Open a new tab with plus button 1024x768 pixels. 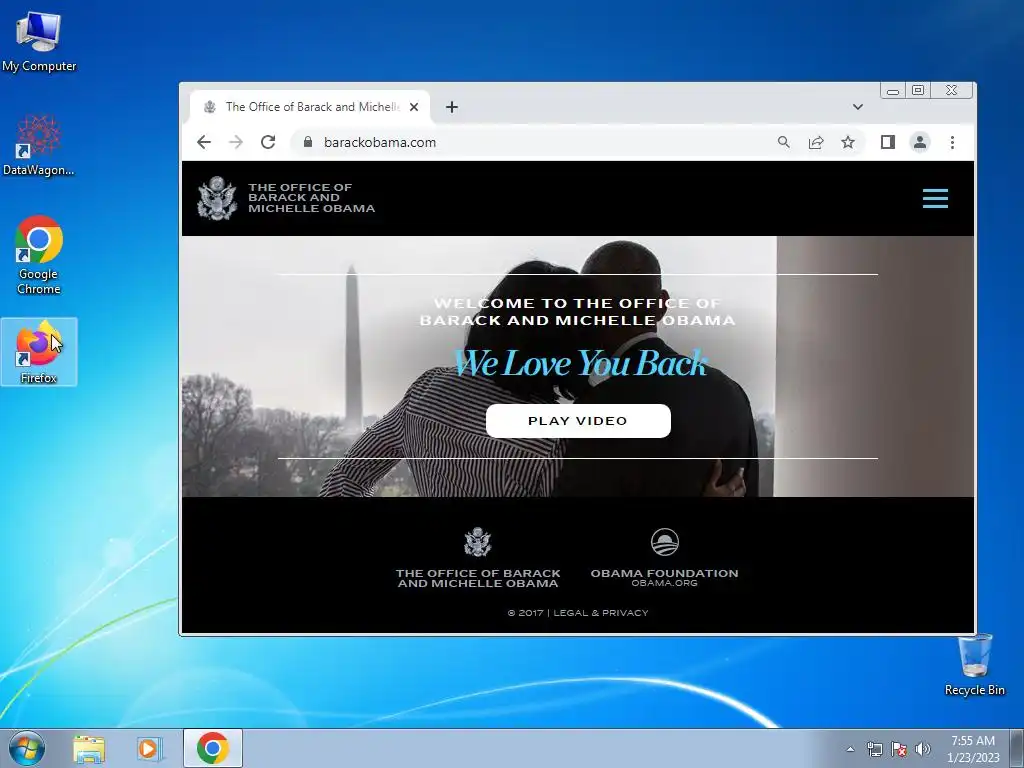451,107
